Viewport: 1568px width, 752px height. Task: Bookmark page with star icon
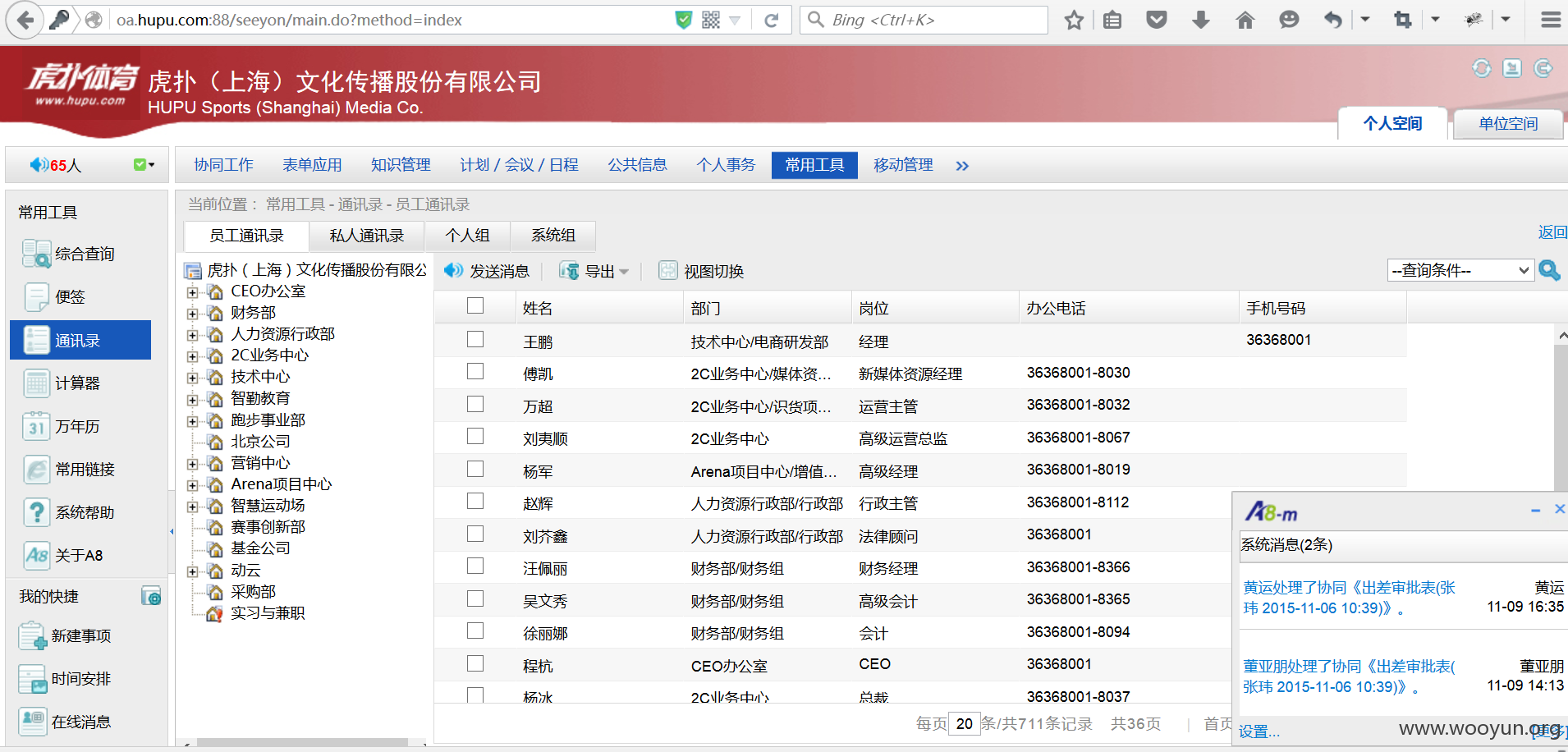point(1074,21)
